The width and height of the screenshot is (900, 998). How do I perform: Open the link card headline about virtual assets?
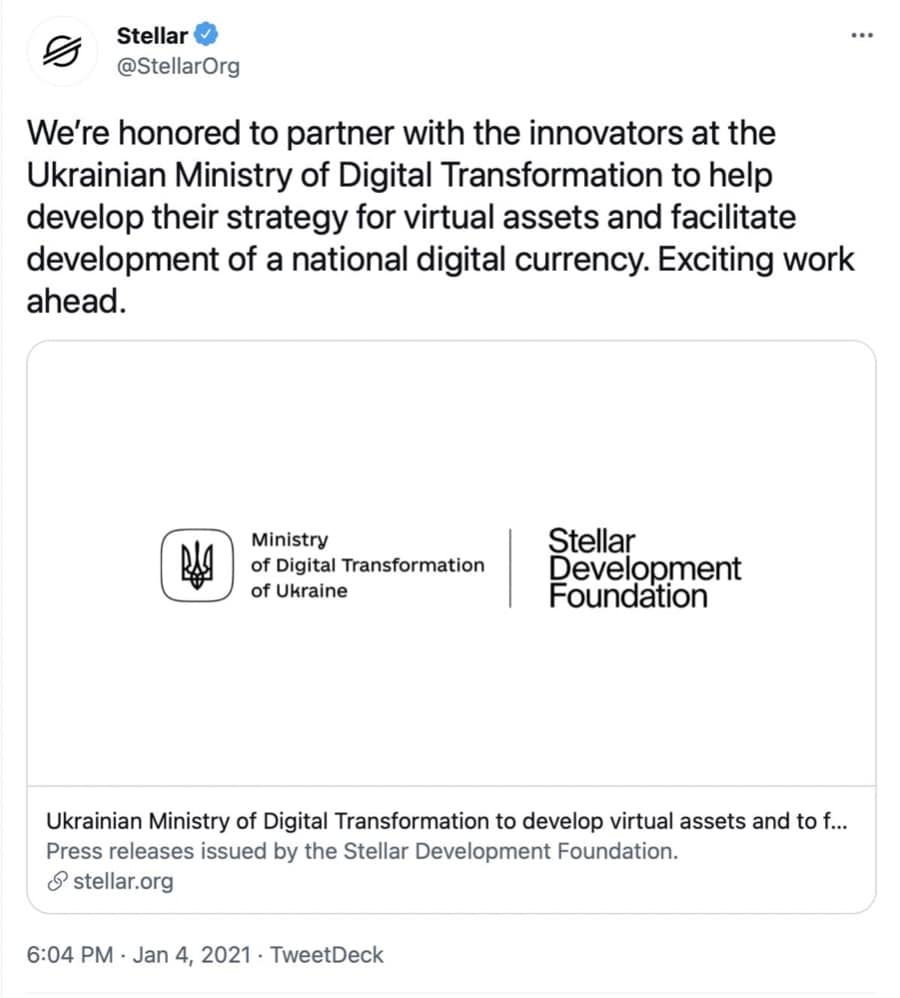[x=448, y=822]
